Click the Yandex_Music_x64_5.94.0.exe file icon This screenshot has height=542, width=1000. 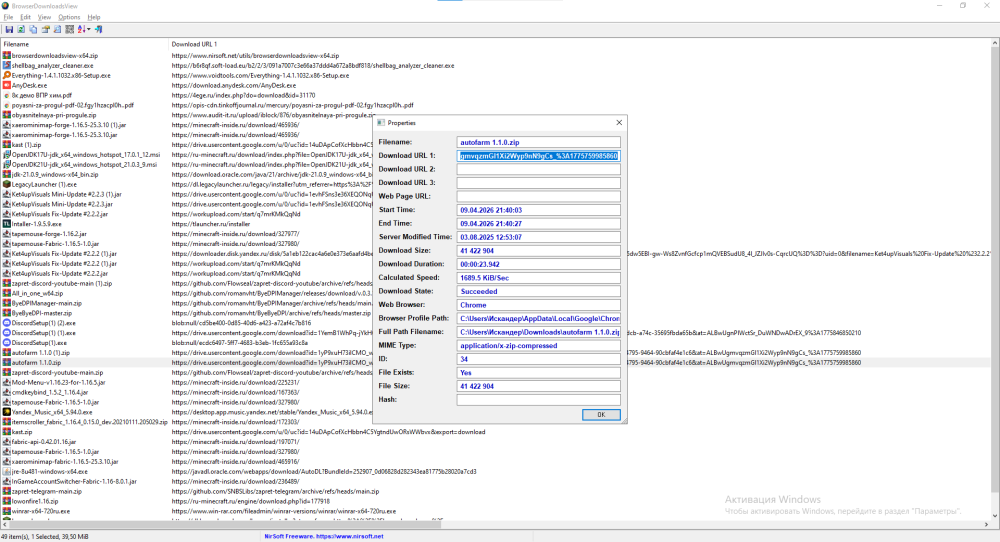tap(6, 412)
